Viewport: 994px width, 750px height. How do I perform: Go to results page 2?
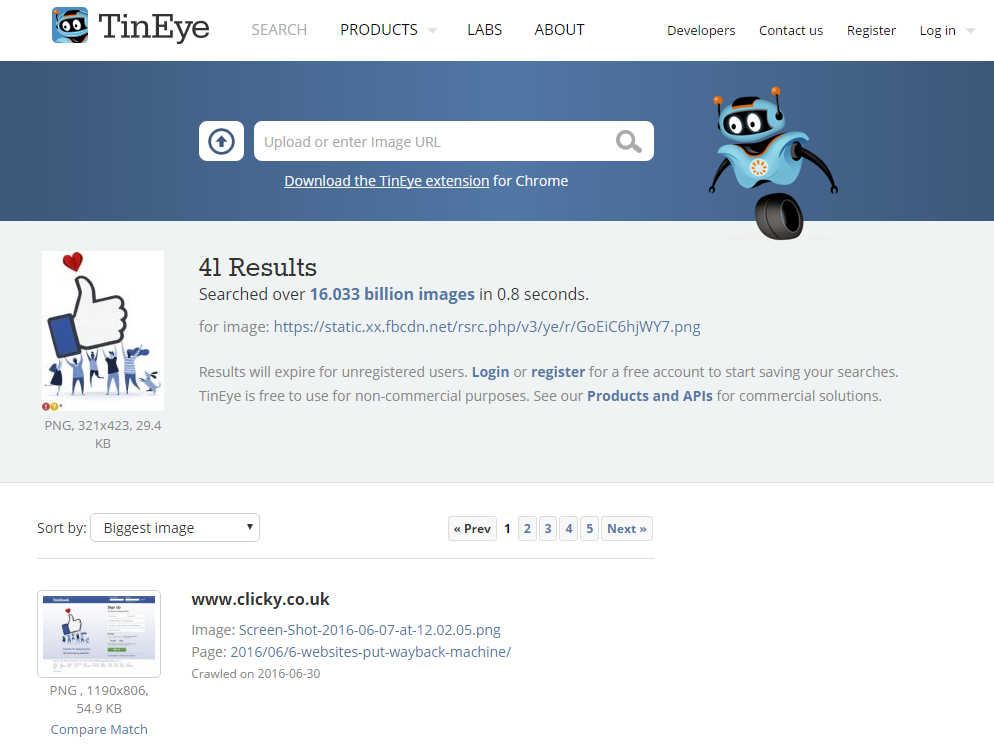pos(527,528)
